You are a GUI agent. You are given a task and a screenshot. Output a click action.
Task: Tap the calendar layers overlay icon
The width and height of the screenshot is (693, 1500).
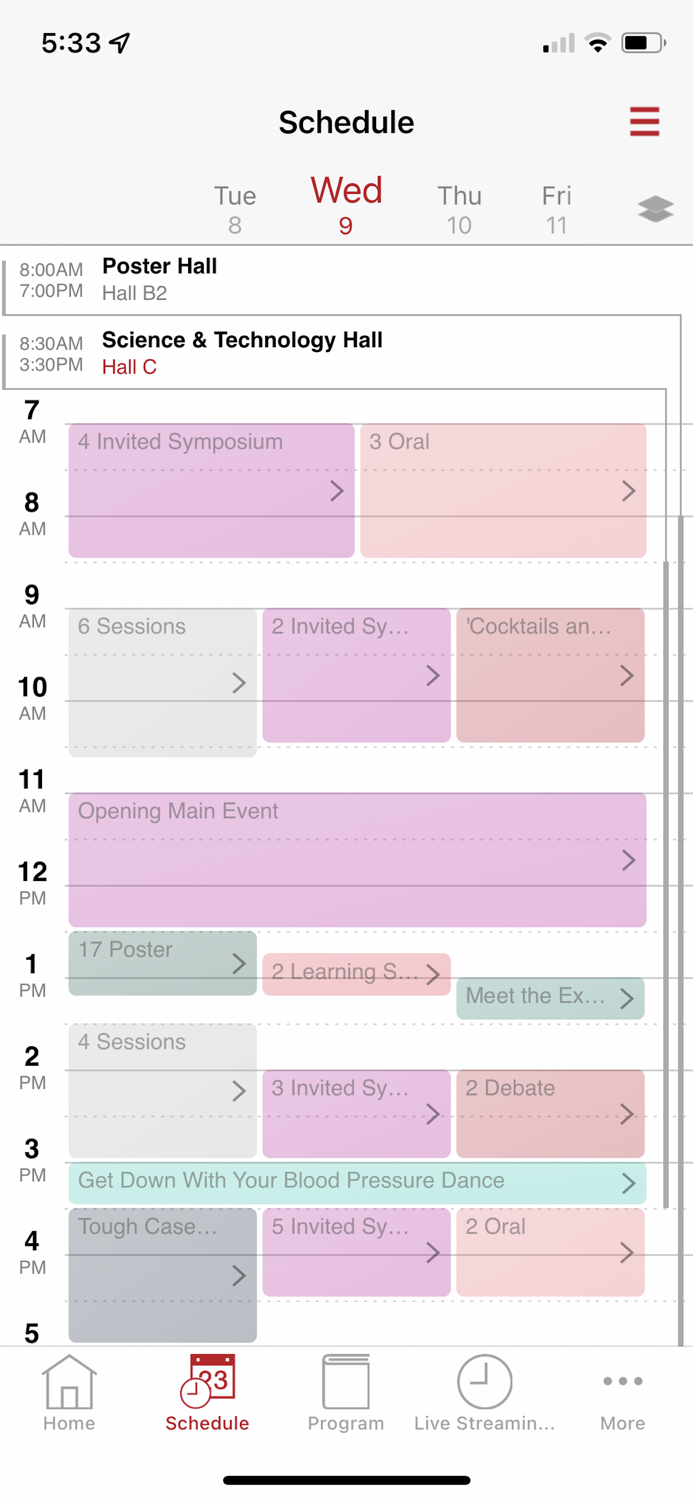click(655, 208)
